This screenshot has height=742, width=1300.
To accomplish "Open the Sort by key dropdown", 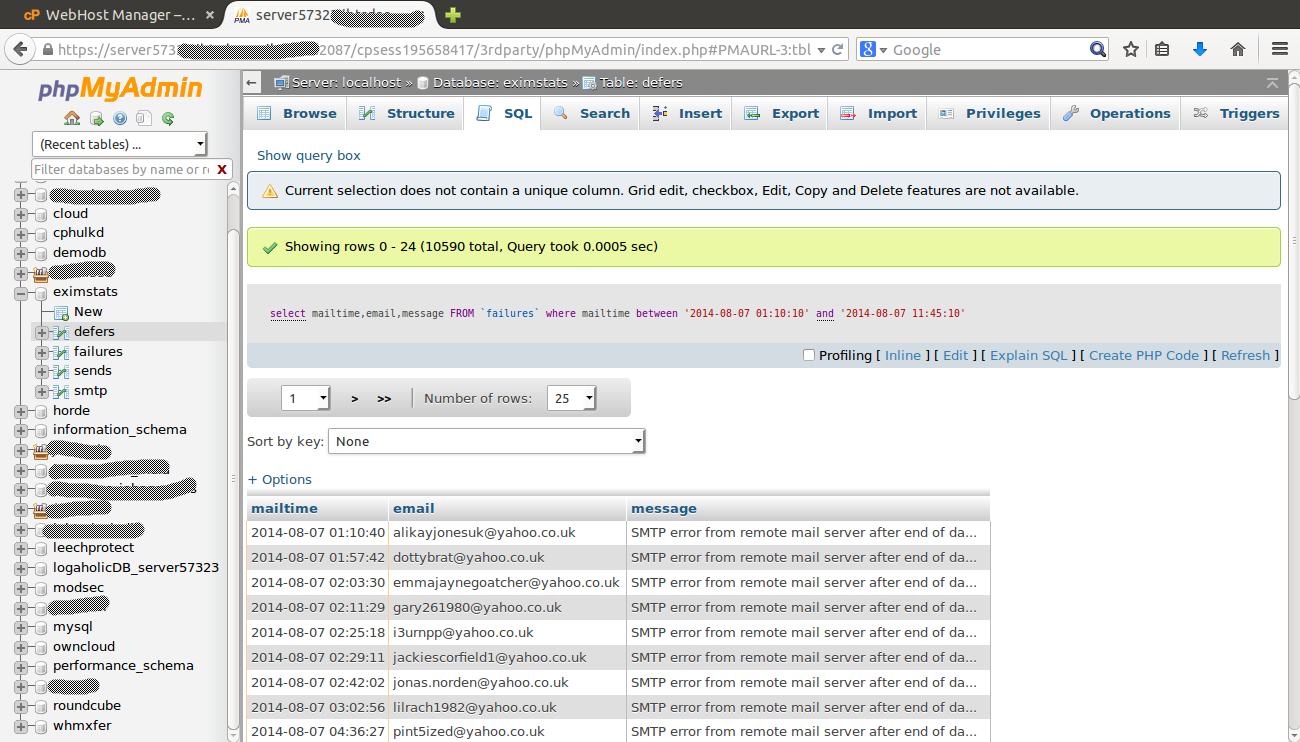I will [487, 441].
